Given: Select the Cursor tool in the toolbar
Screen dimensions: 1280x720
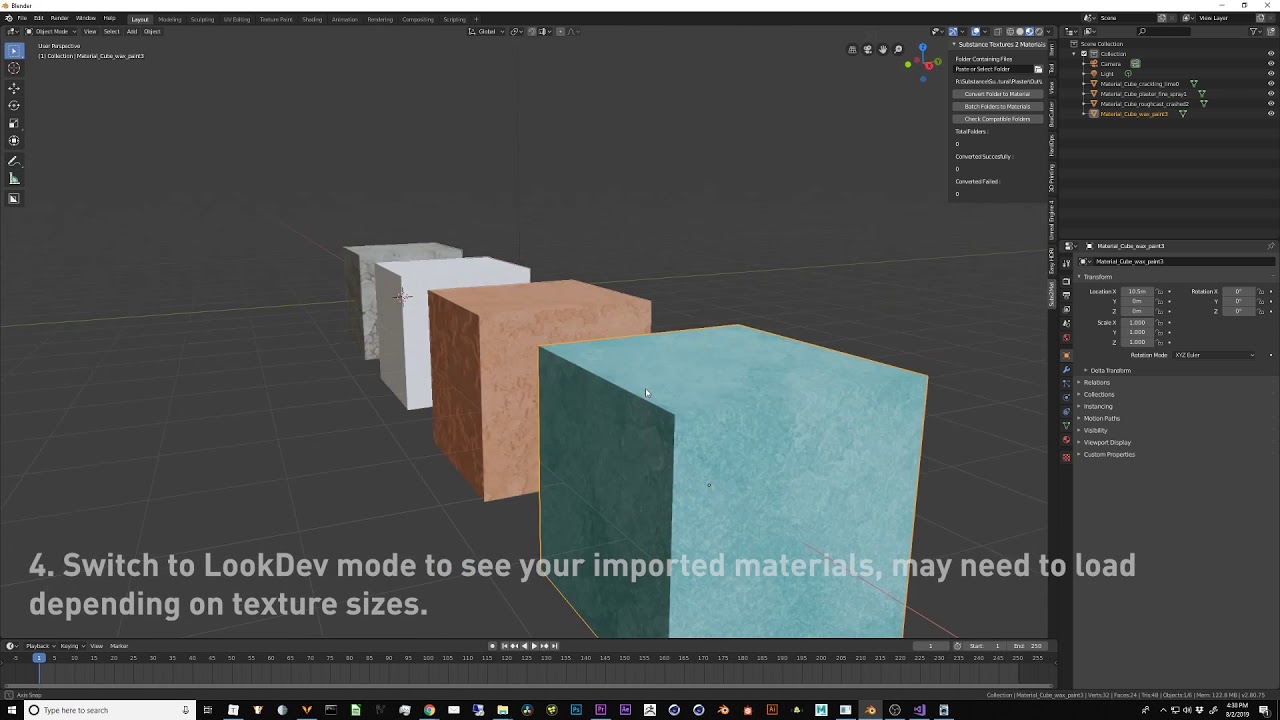Looking at the screenshot, I should pyautogui.click(x=14, y=68).
